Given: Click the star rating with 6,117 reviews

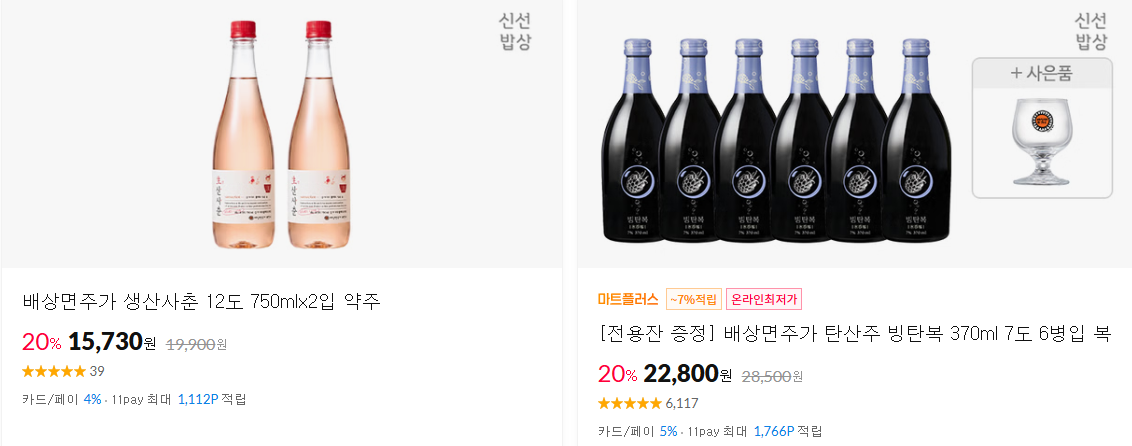Looking at the screenshot, I should (x=648, y=403).
